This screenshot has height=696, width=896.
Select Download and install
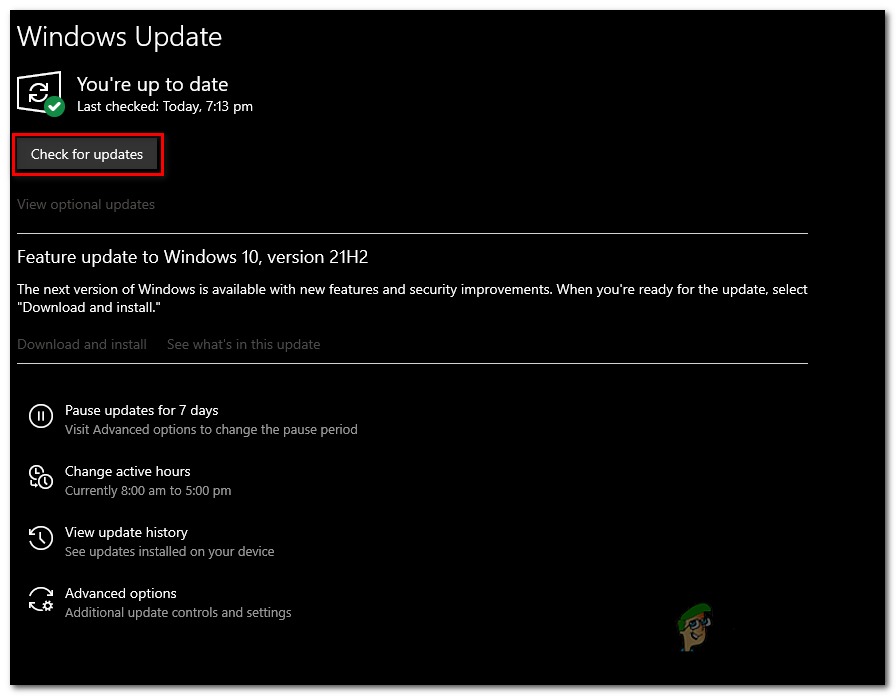pos(81,344)
